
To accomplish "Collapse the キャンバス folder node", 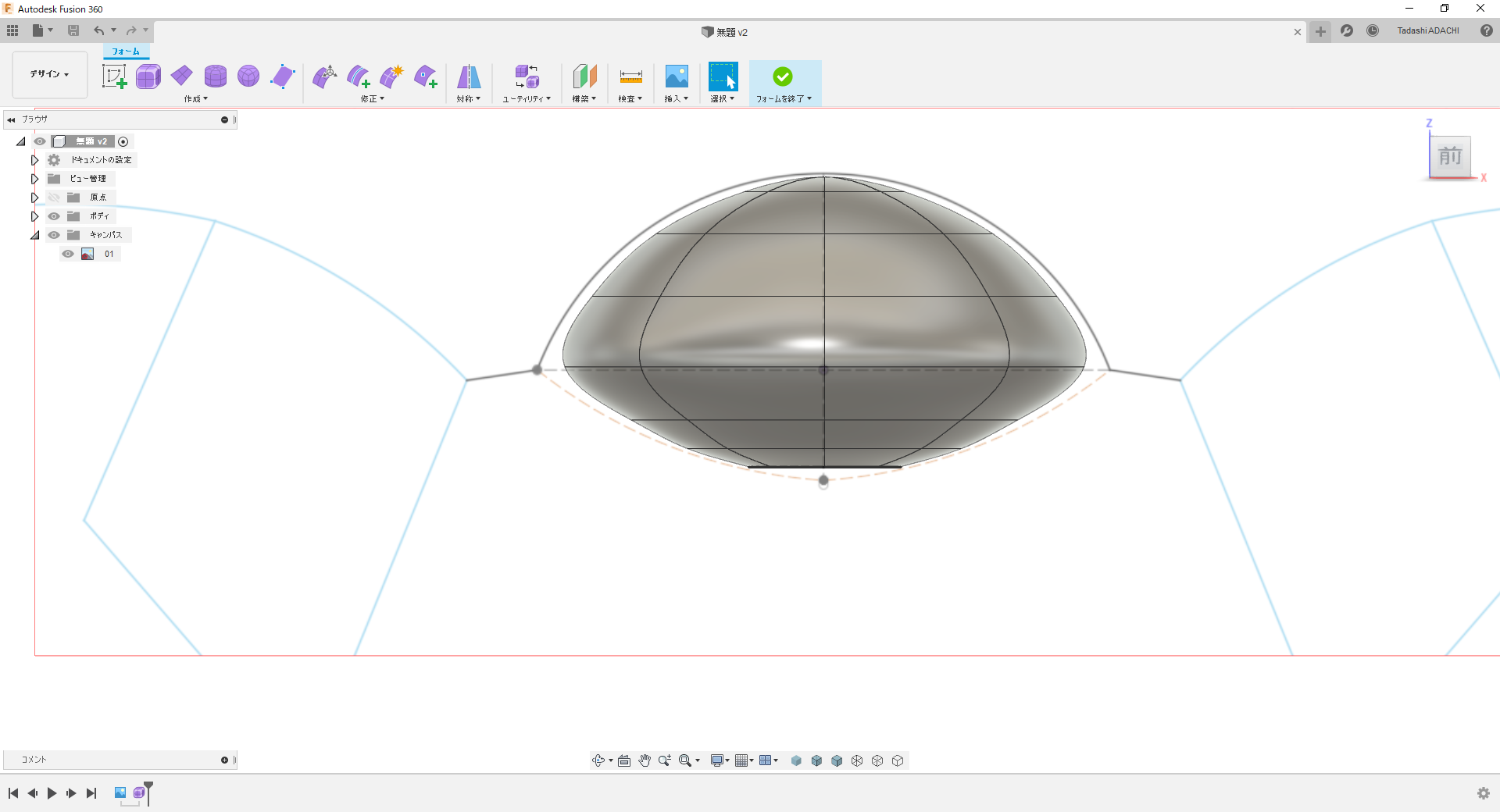I will click(x=34, y=235).
